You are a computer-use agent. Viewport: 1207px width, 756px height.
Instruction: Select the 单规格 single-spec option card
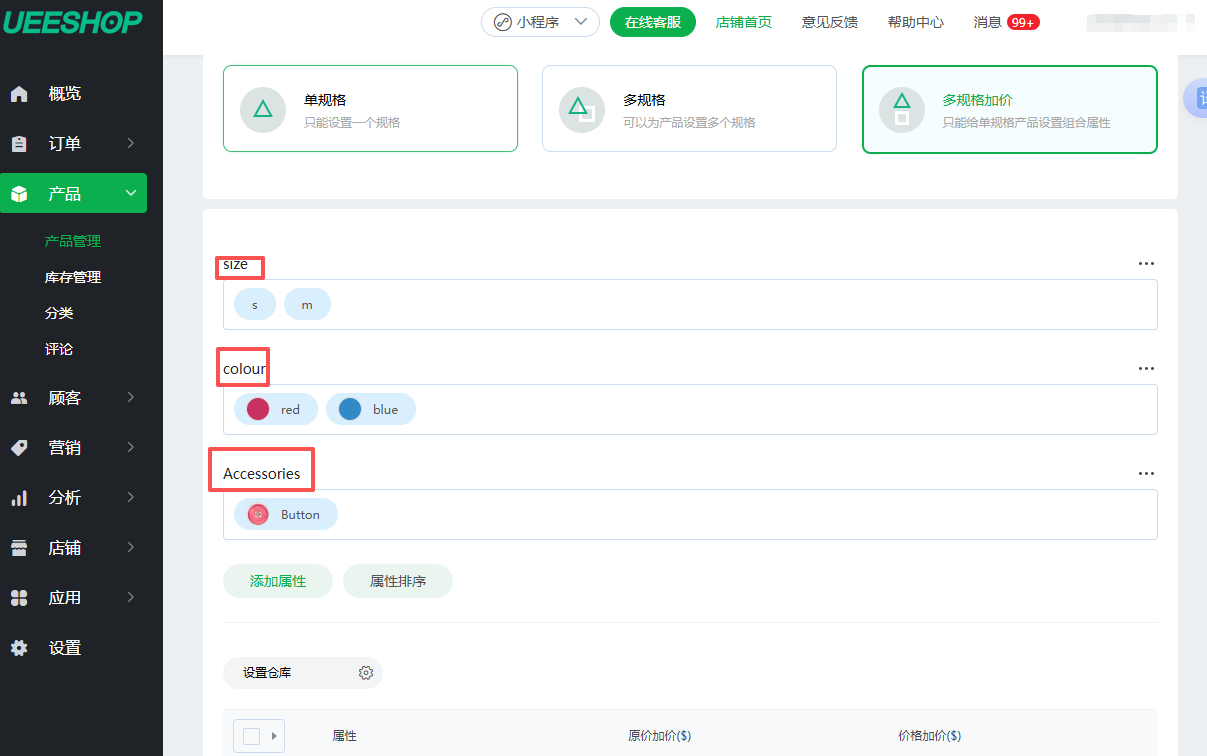(370, 109)
